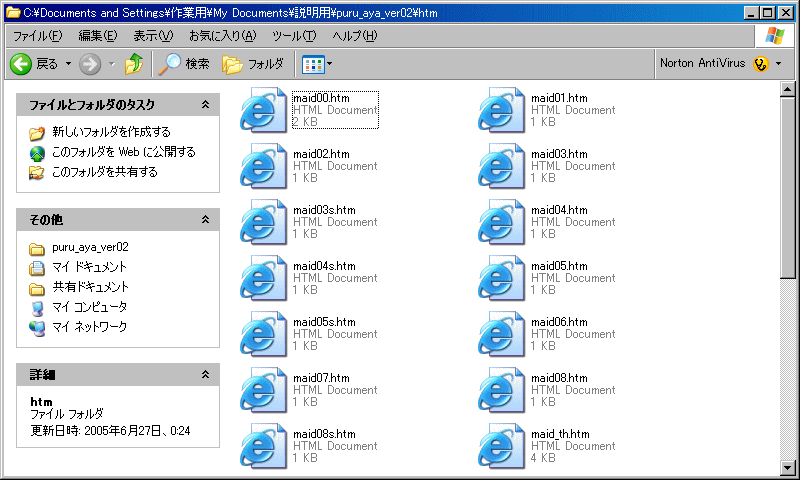The image size is (800, 480).
Task: Open the 表示(V) menu
Action: [153, 36]
